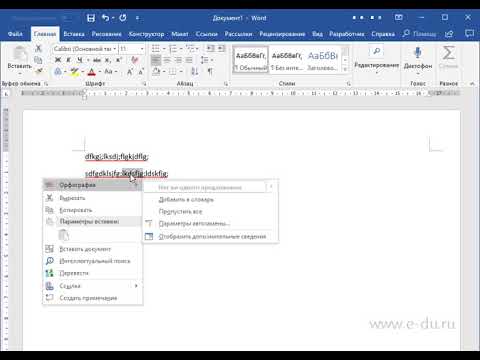The height and width of the screenshot is (360, 480).
Task: Apply strikethrough formatting (abc)
Action: point(97,60)
